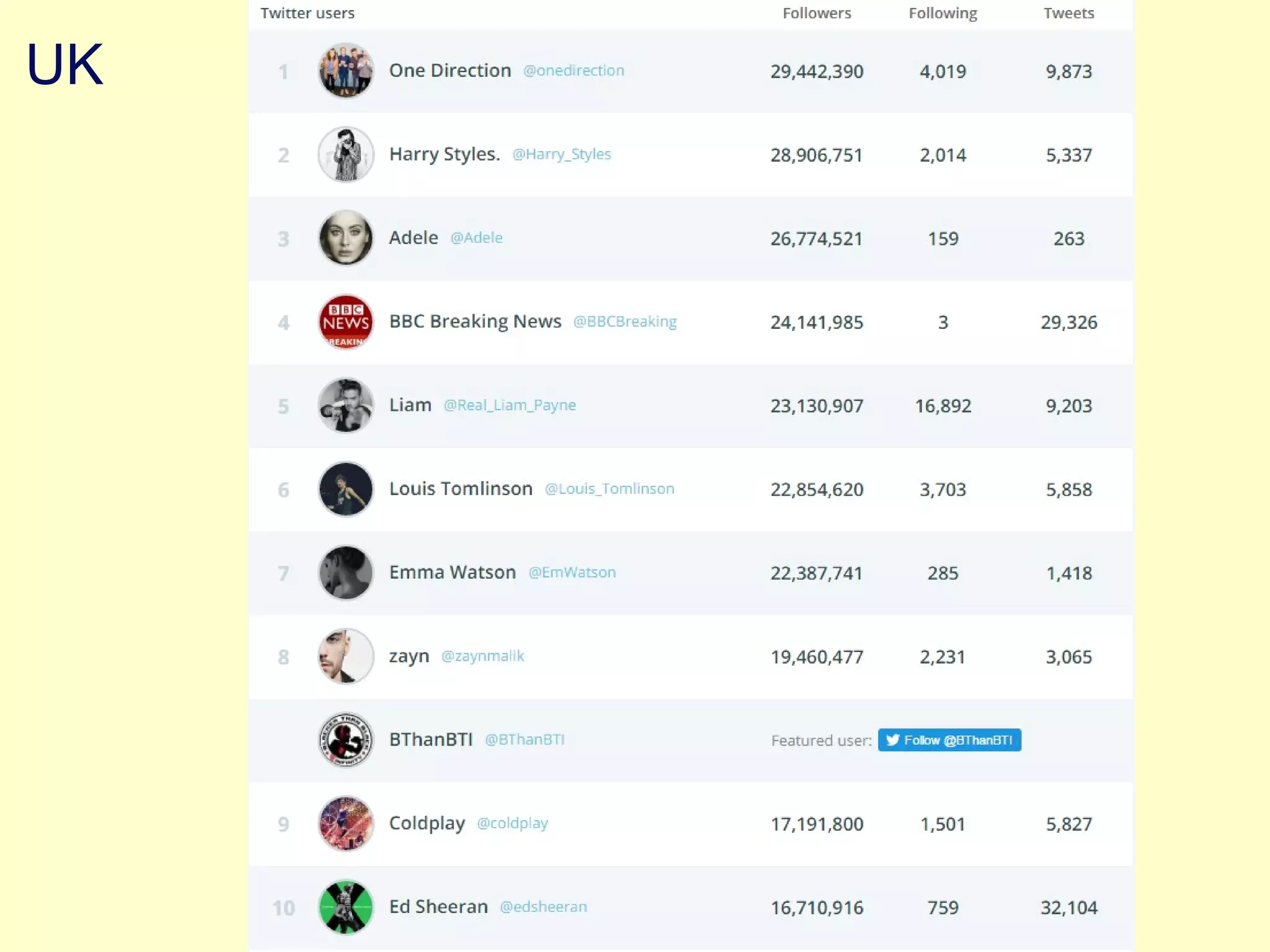Click Harry Styles' profile picture
The width and height of the screenshot is (1270, 952).
[345, 154]
